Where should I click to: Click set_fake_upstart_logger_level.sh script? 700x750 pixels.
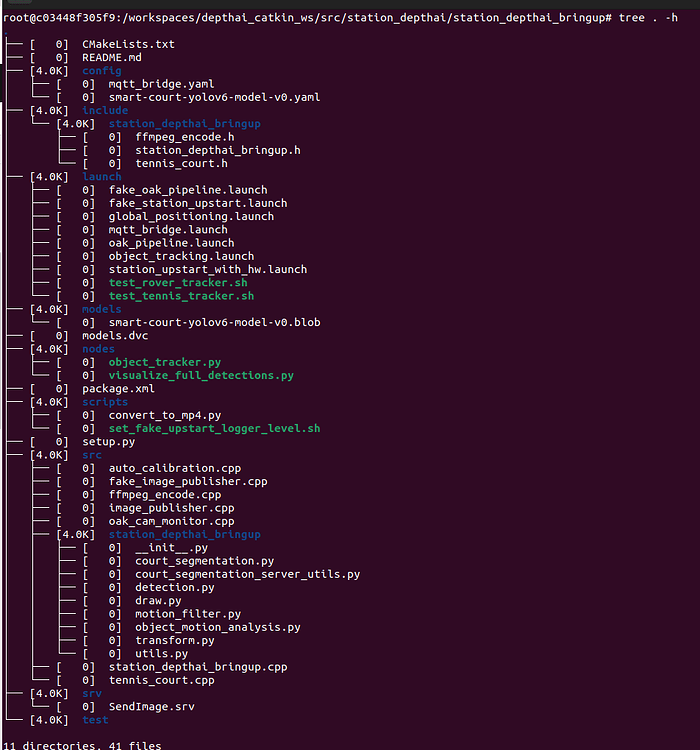tap(214, 428)
